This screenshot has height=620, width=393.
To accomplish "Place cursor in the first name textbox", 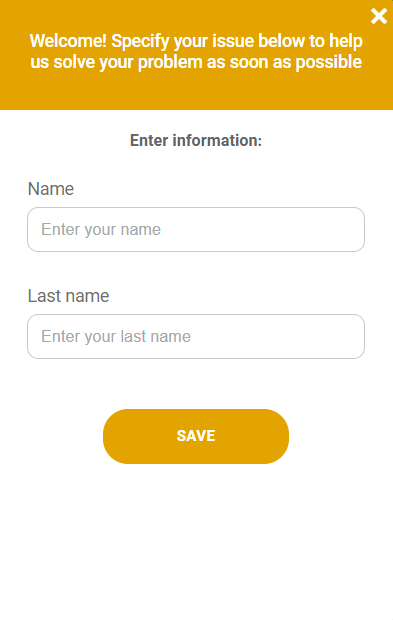I will click(196, 229).
